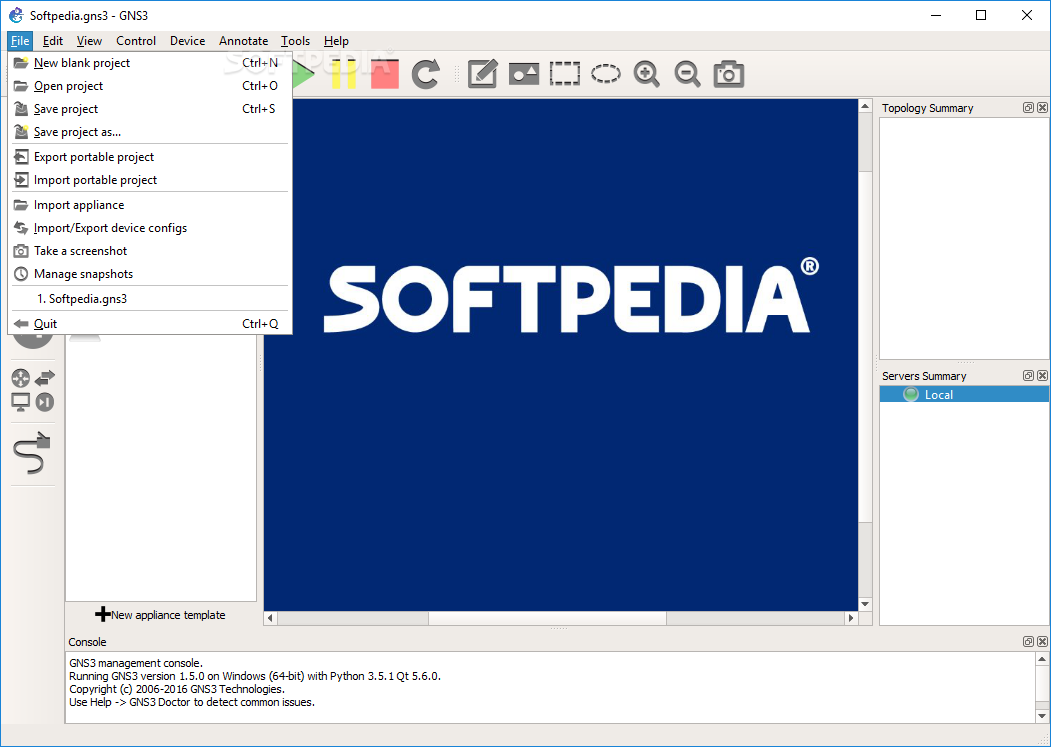The height and width of the screenshot is (747, 1051).
Task: Click the Zoom out magnifier icon
Action: (x=687, y=74)
